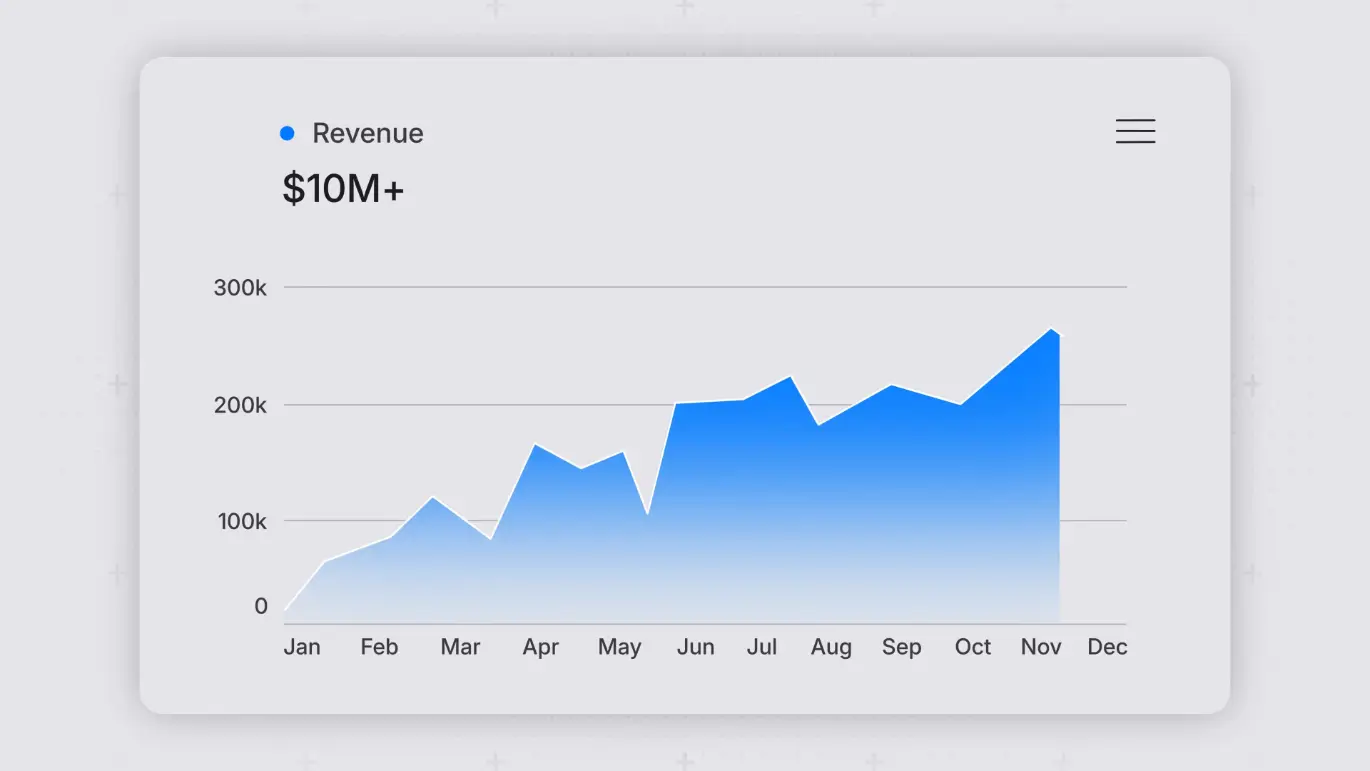This screenshot has height=771, width=1370.
Task: Click the Oct month label
Action: (x=972, y=647)
